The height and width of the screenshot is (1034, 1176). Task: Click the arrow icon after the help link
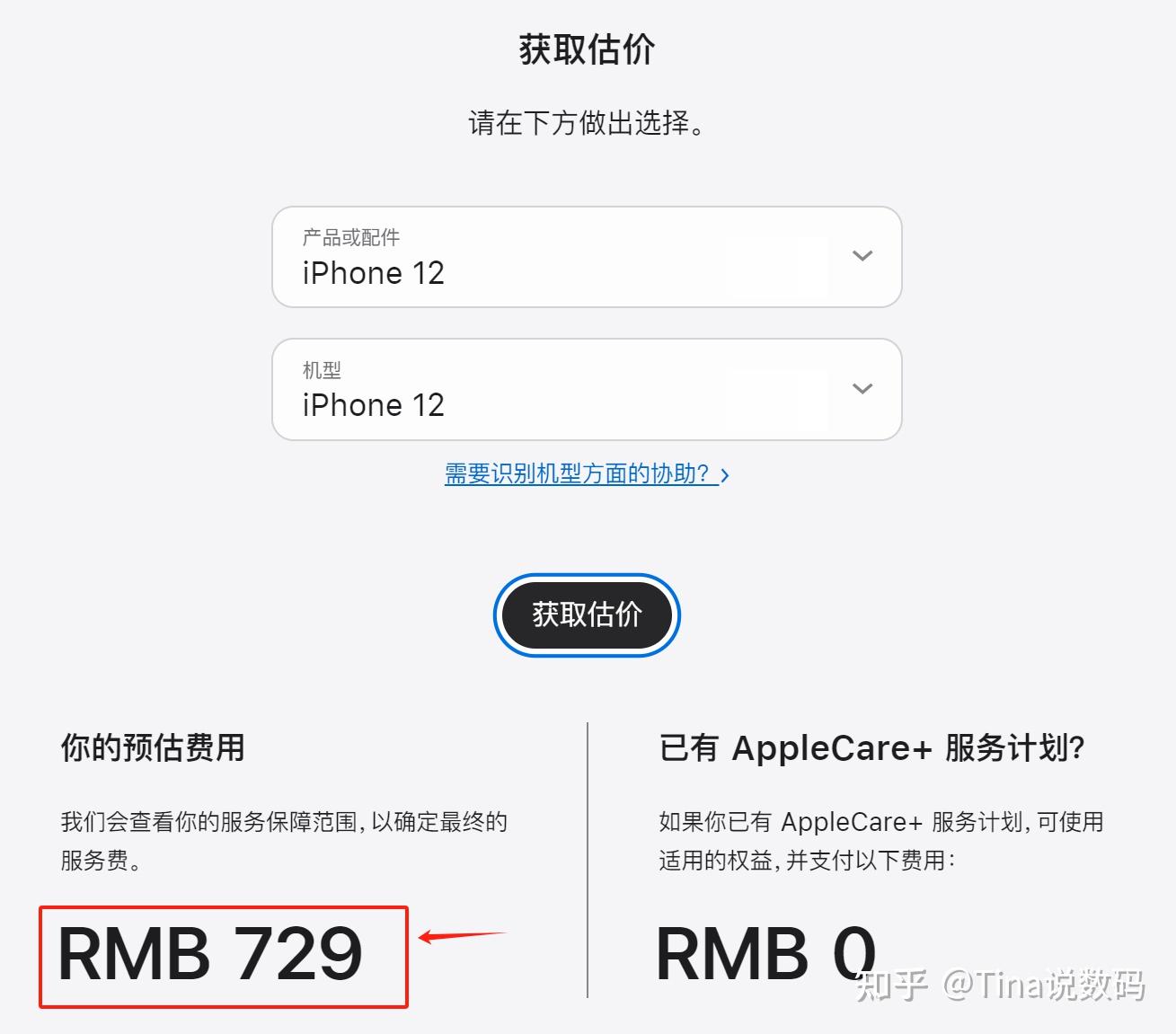(x=725, y=475)
